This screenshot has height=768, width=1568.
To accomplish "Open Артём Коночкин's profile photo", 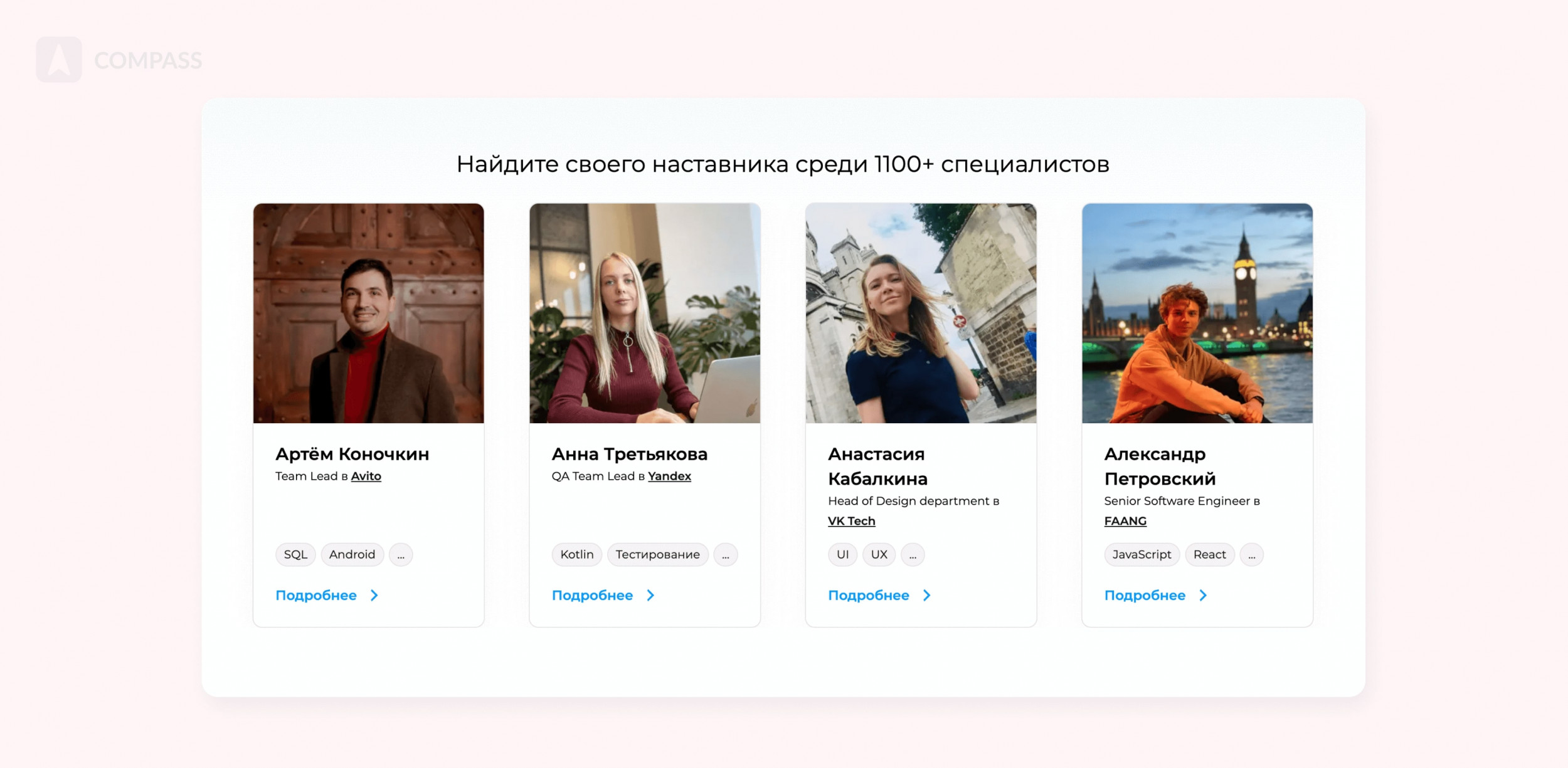I will pyautogui.click(x=369, y=313).
